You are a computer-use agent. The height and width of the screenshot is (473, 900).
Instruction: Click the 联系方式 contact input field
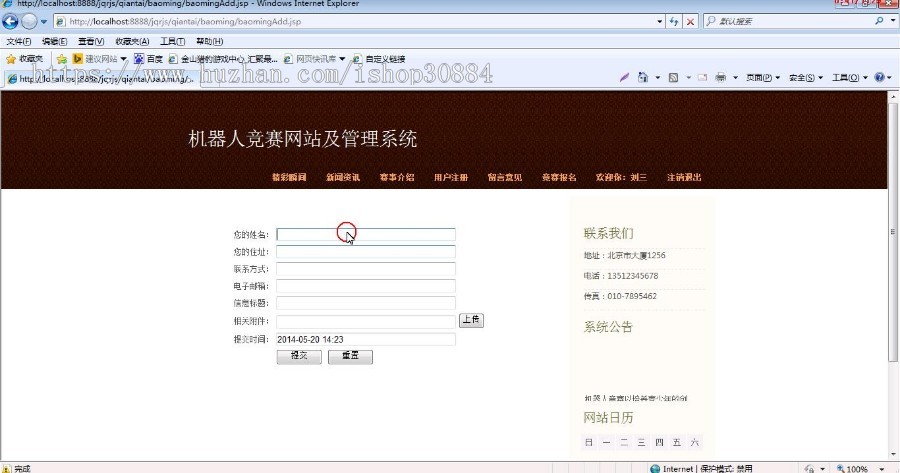(x=366, y=269)
